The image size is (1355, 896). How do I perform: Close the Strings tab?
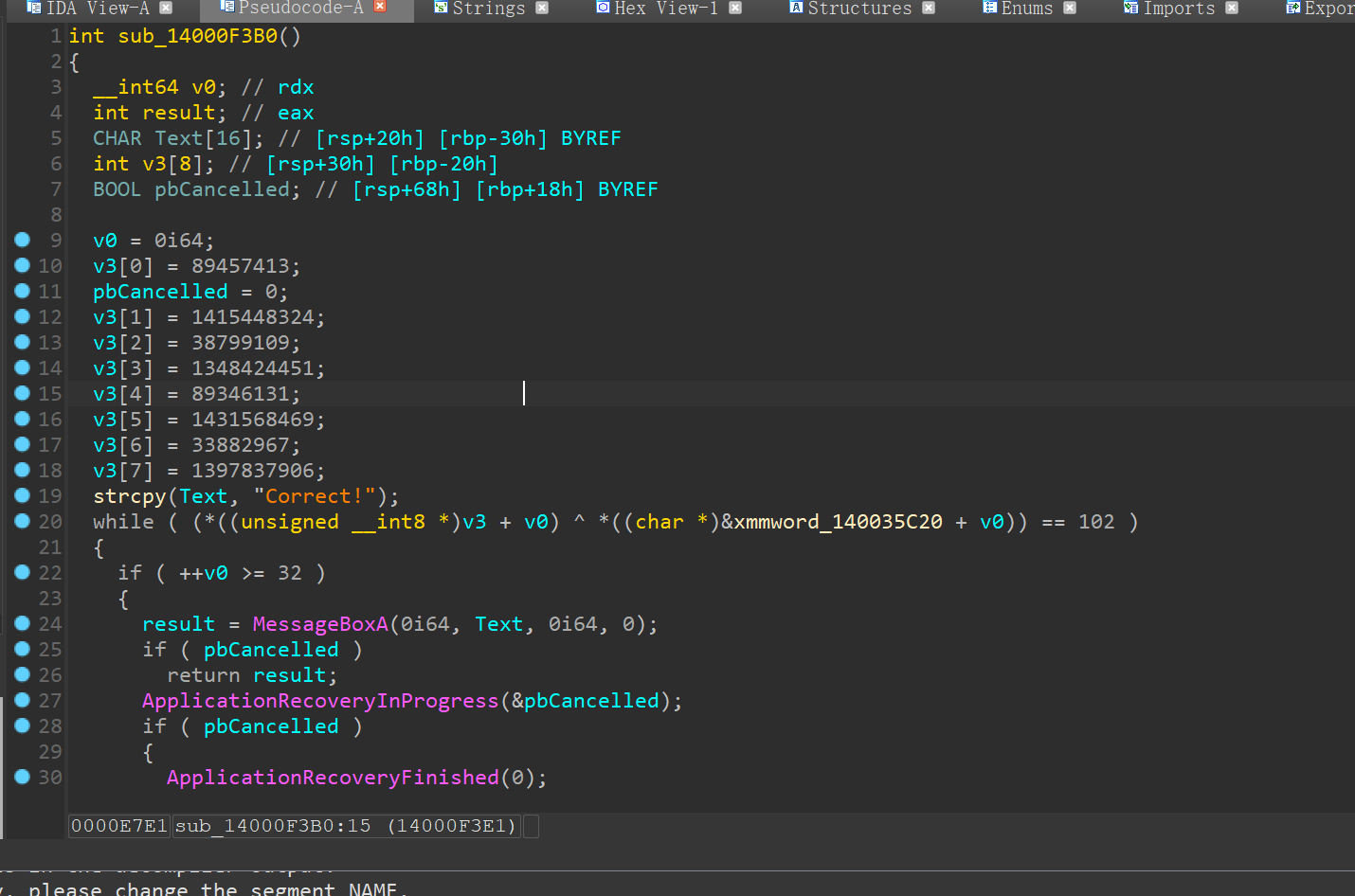coord(542,8)
